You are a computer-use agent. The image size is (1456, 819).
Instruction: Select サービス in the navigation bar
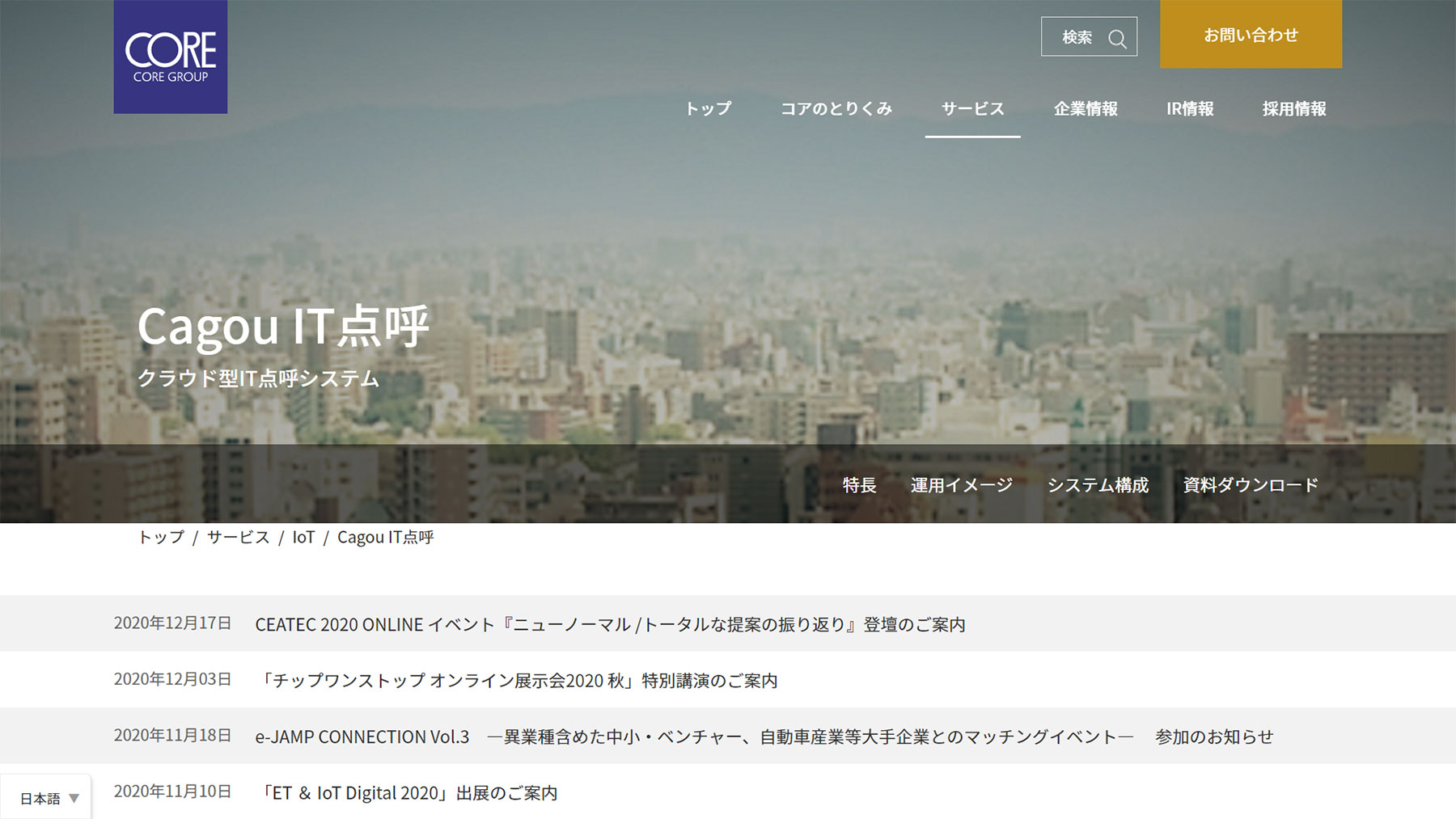click(x=972, y=108)
